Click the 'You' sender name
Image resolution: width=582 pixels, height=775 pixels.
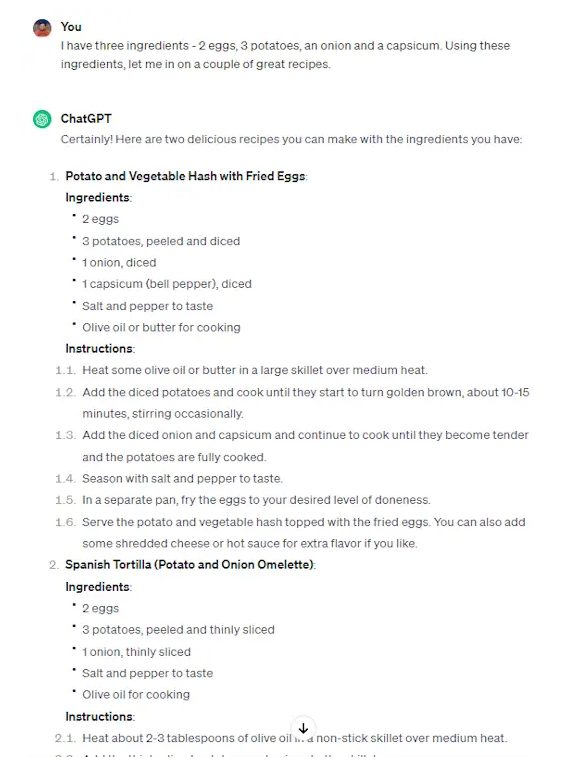pos(71,27)
